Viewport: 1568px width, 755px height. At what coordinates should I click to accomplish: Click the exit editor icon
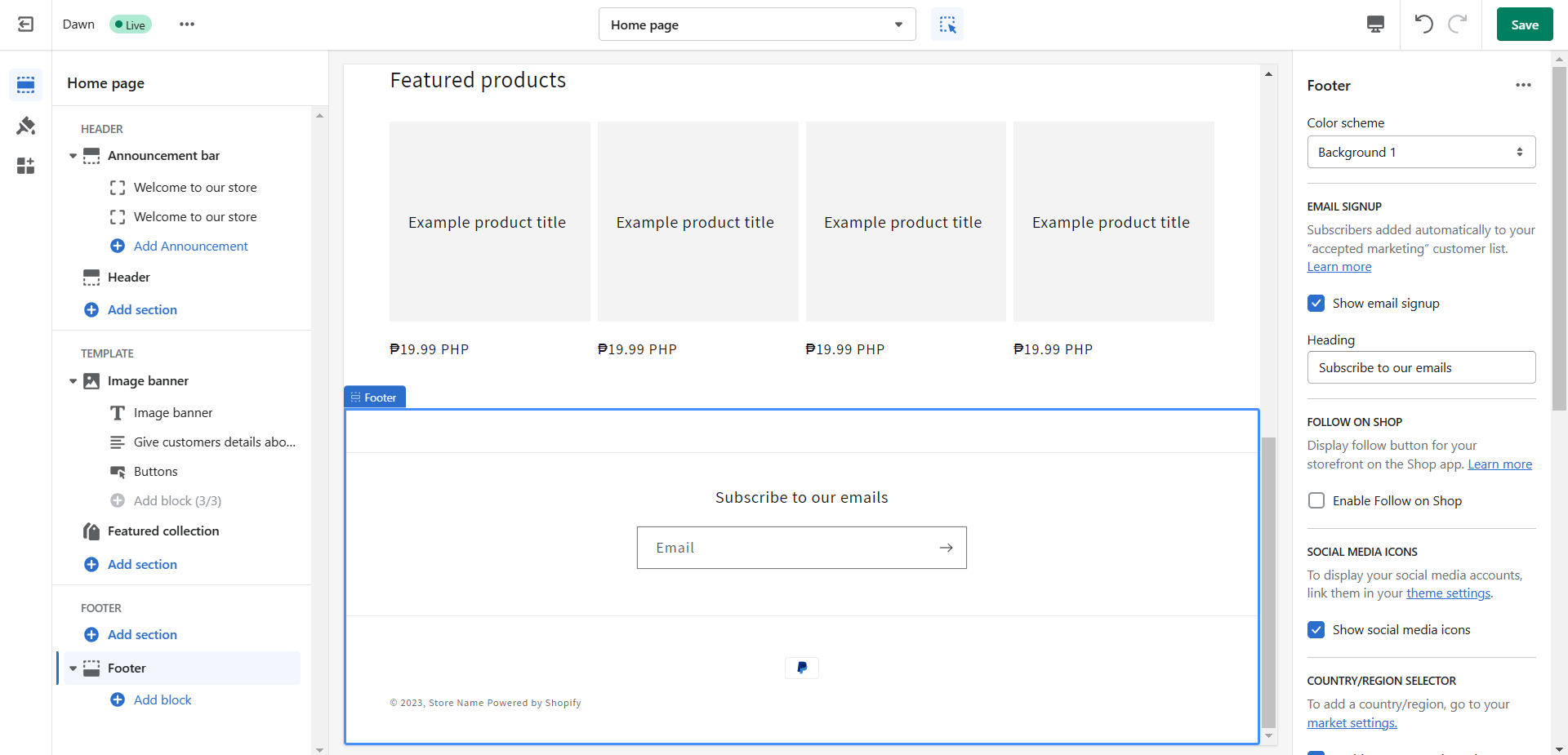tap(26, 24)
